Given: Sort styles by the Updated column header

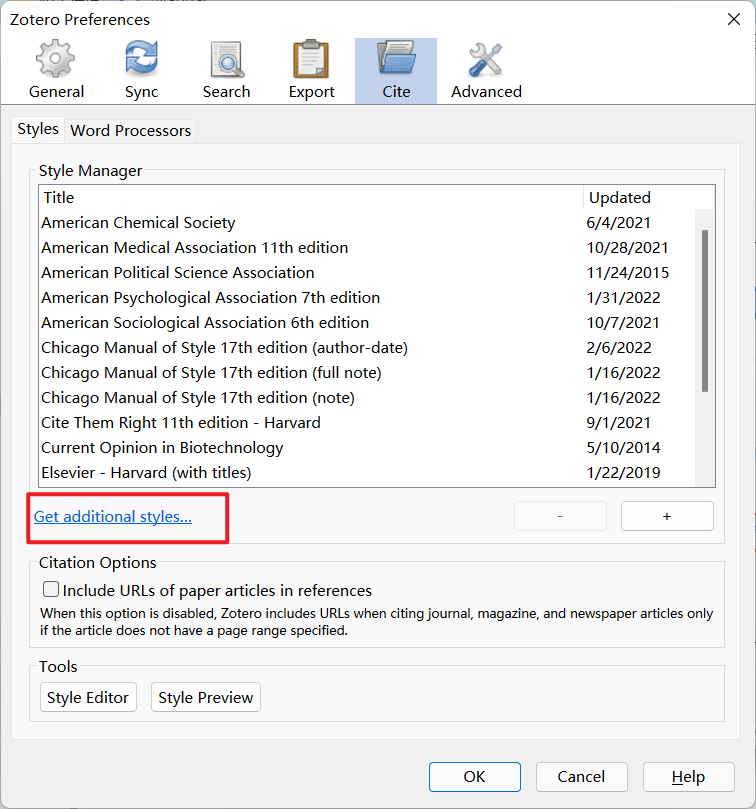Looking at the screenshot, I should 649,198.
